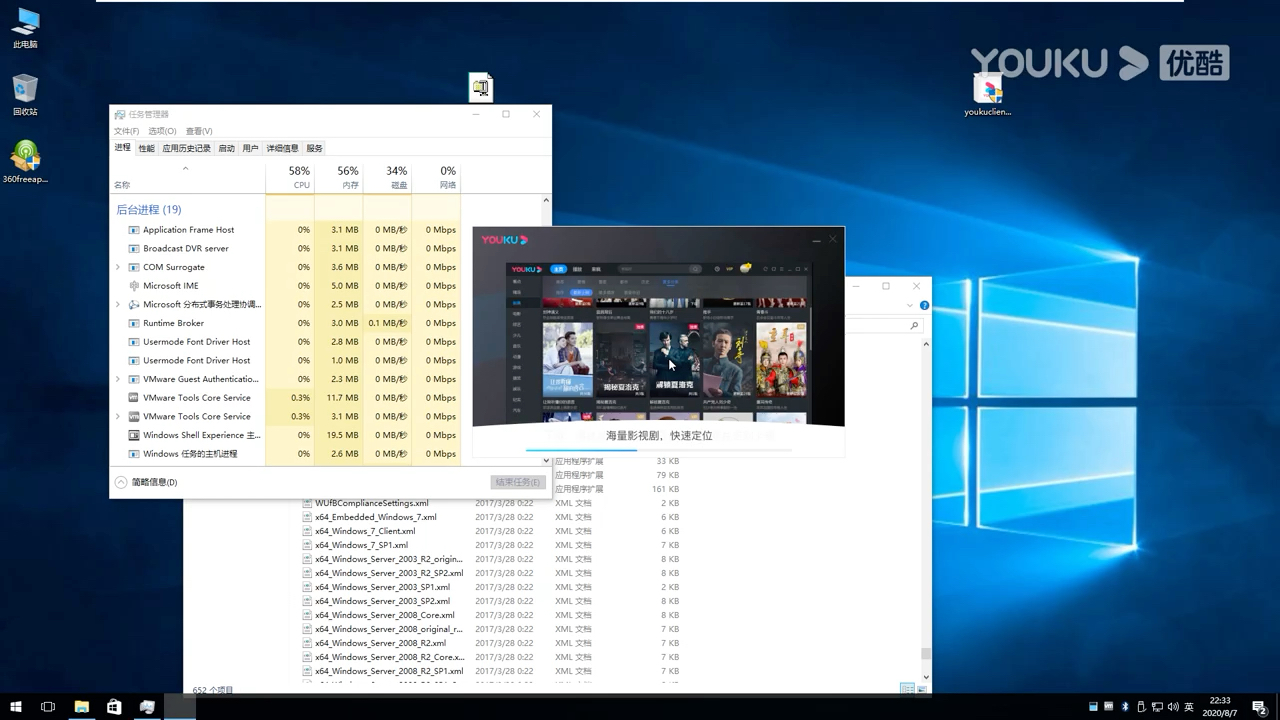This screenshot has height=720, width=1280.
Task: Open the 此电脑 desktop icon
Action: pyautogui.click(x=25, y=27)
